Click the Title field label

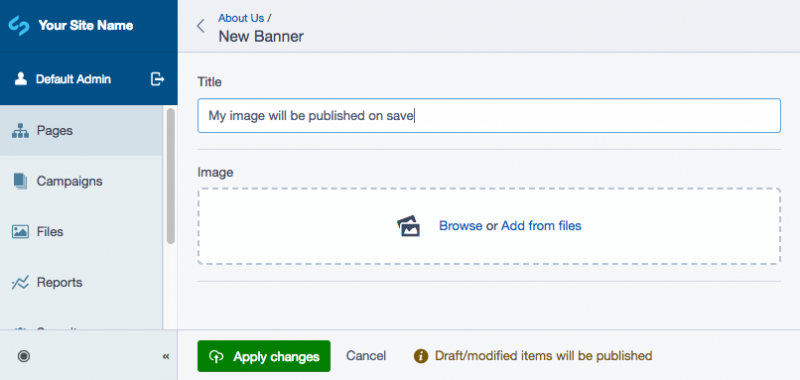pyautogui.click(x=209, y=82)
